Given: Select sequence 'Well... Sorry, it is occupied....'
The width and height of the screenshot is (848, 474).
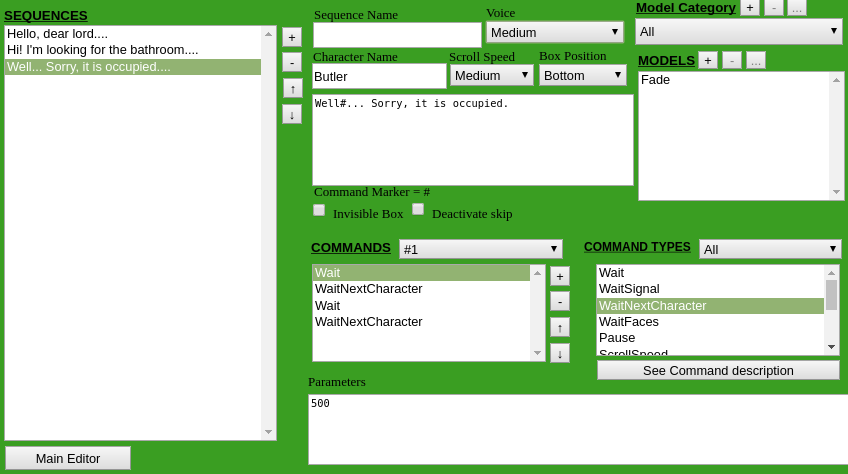Looking at the screenshot, I should pos(133,67).
